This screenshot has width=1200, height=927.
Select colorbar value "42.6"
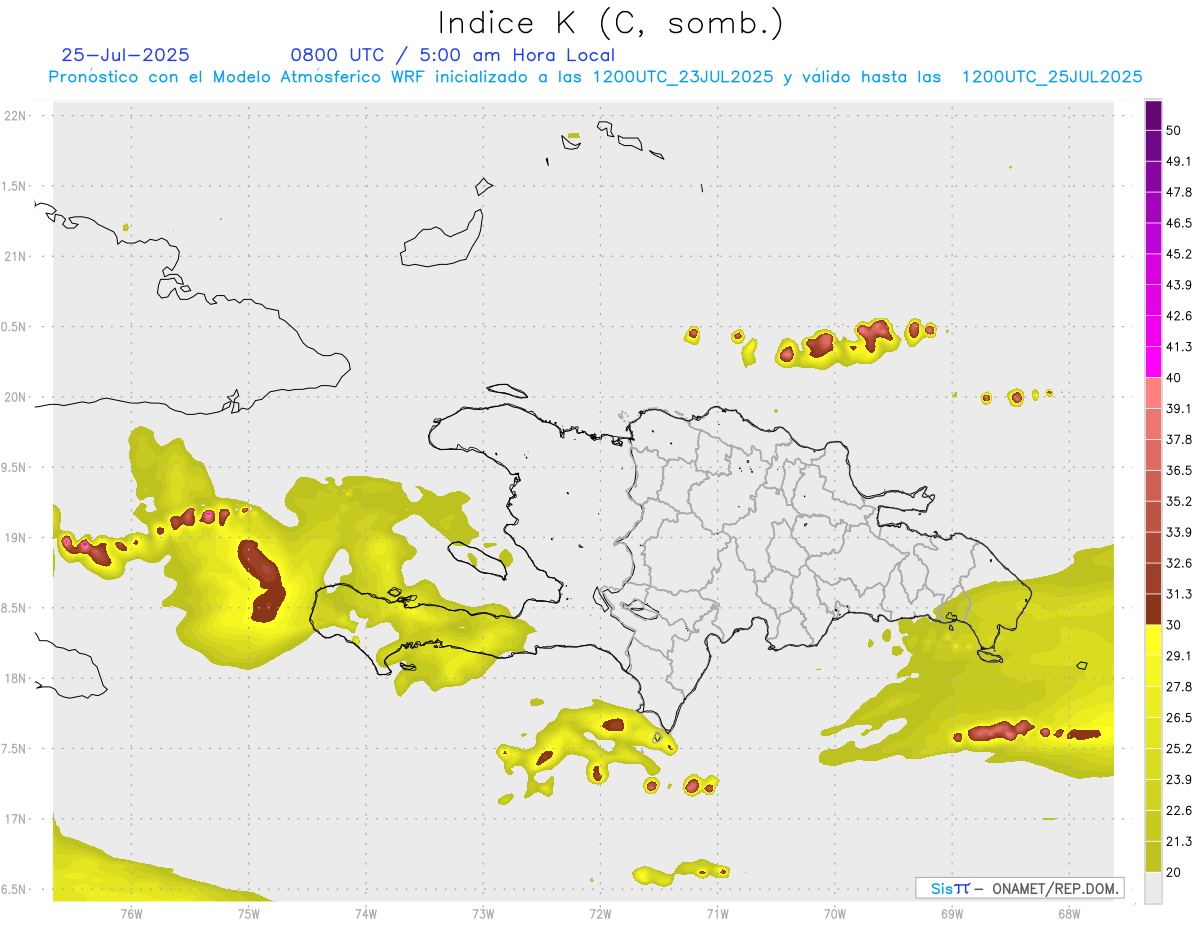click(x=1179, y=316)
